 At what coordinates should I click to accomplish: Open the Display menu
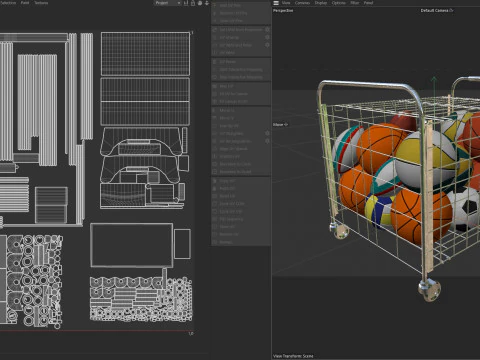(x=321, y=3)
